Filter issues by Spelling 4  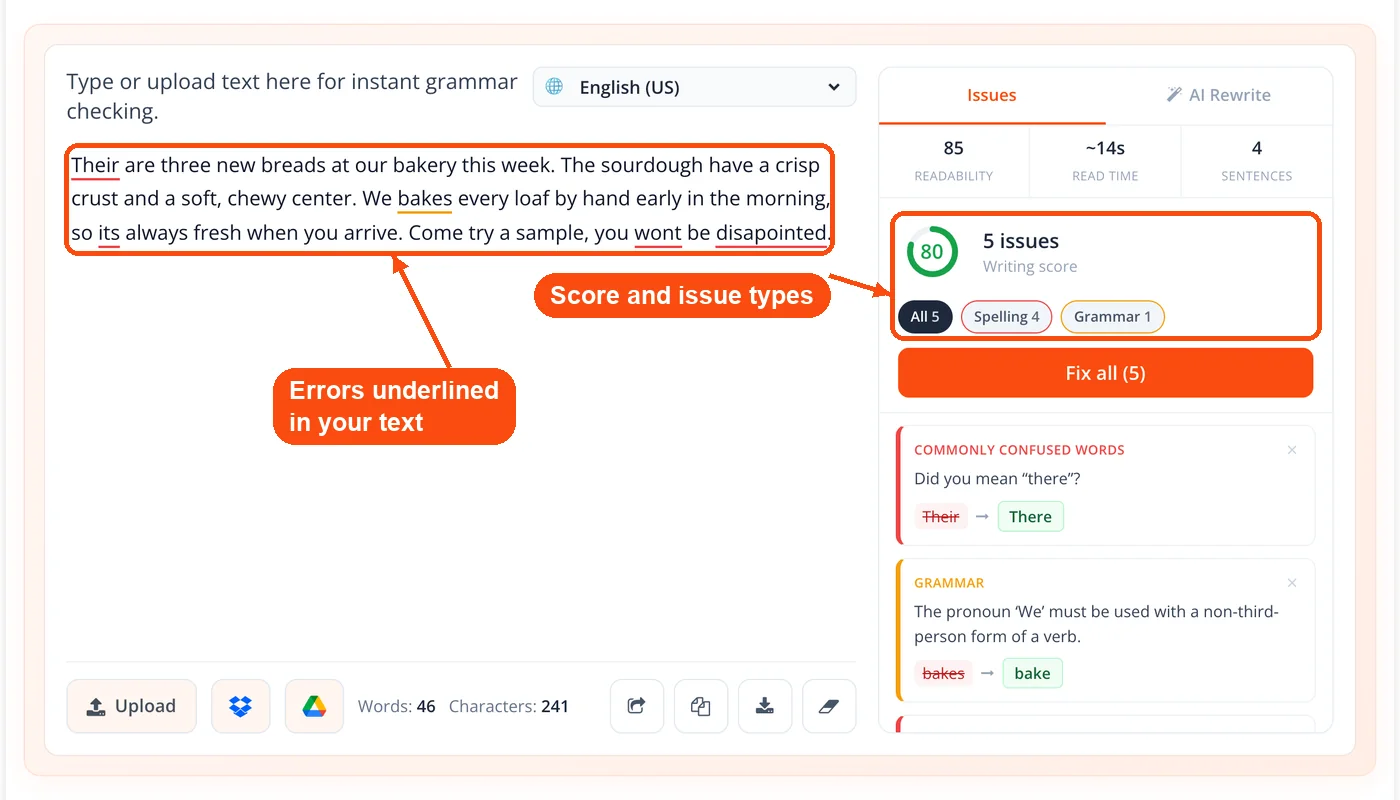[x=1007, y=317]
